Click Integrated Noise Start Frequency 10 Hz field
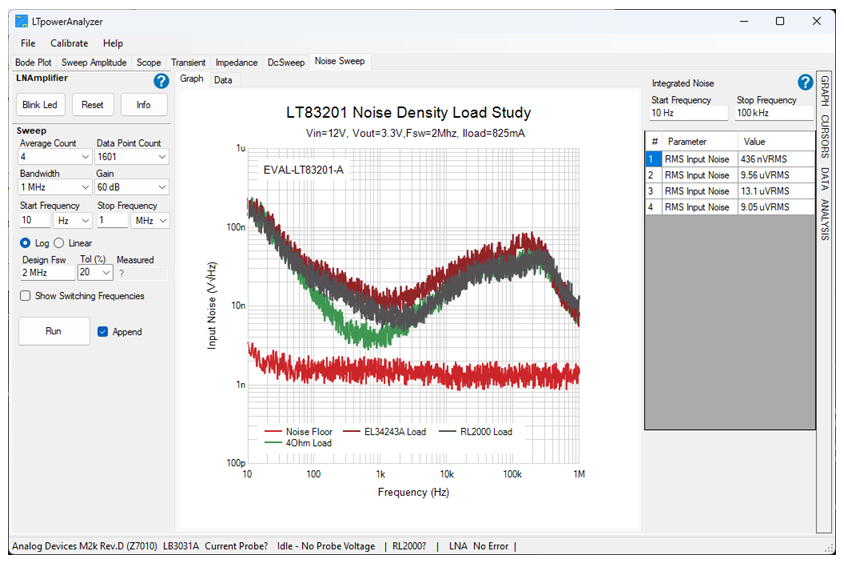 (x=688, y=113)
